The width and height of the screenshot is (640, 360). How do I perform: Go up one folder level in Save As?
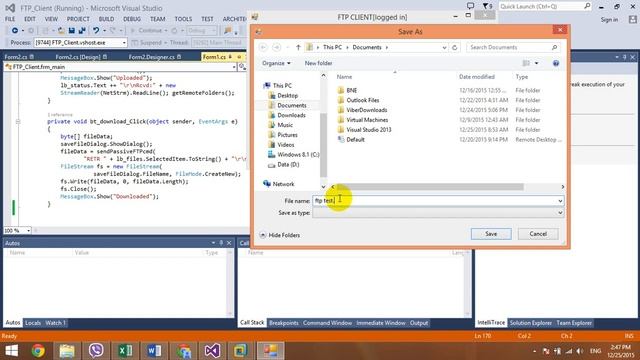click(x=298, y=47)
